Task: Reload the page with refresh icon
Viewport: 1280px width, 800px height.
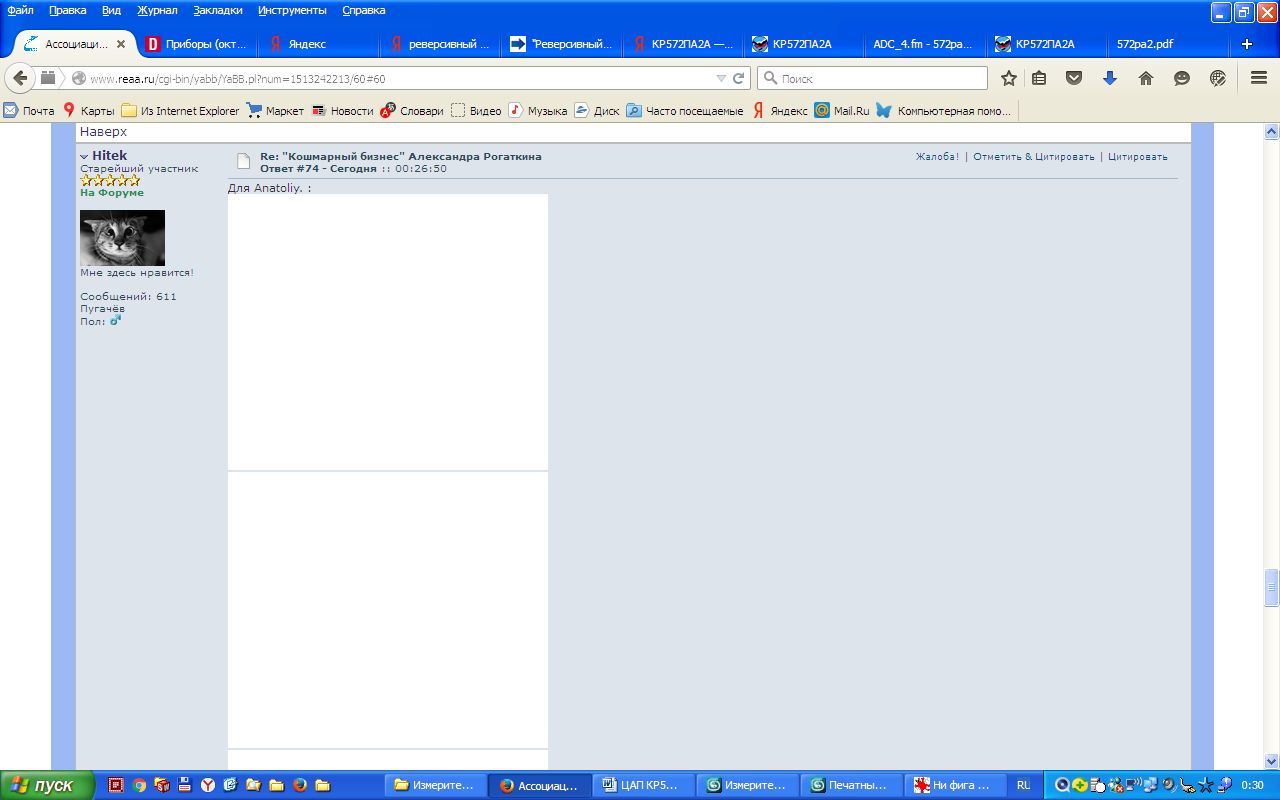Action: pos(739,78)
